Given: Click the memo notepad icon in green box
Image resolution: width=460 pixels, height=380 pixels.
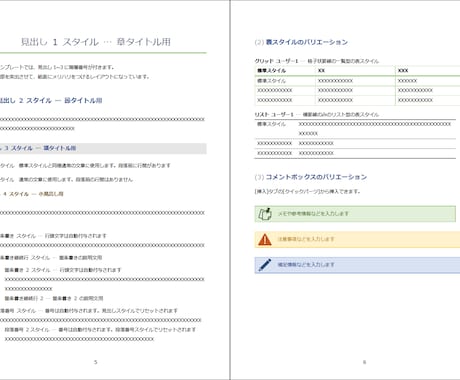Looking at the screenshot, I should coord(265,214).
